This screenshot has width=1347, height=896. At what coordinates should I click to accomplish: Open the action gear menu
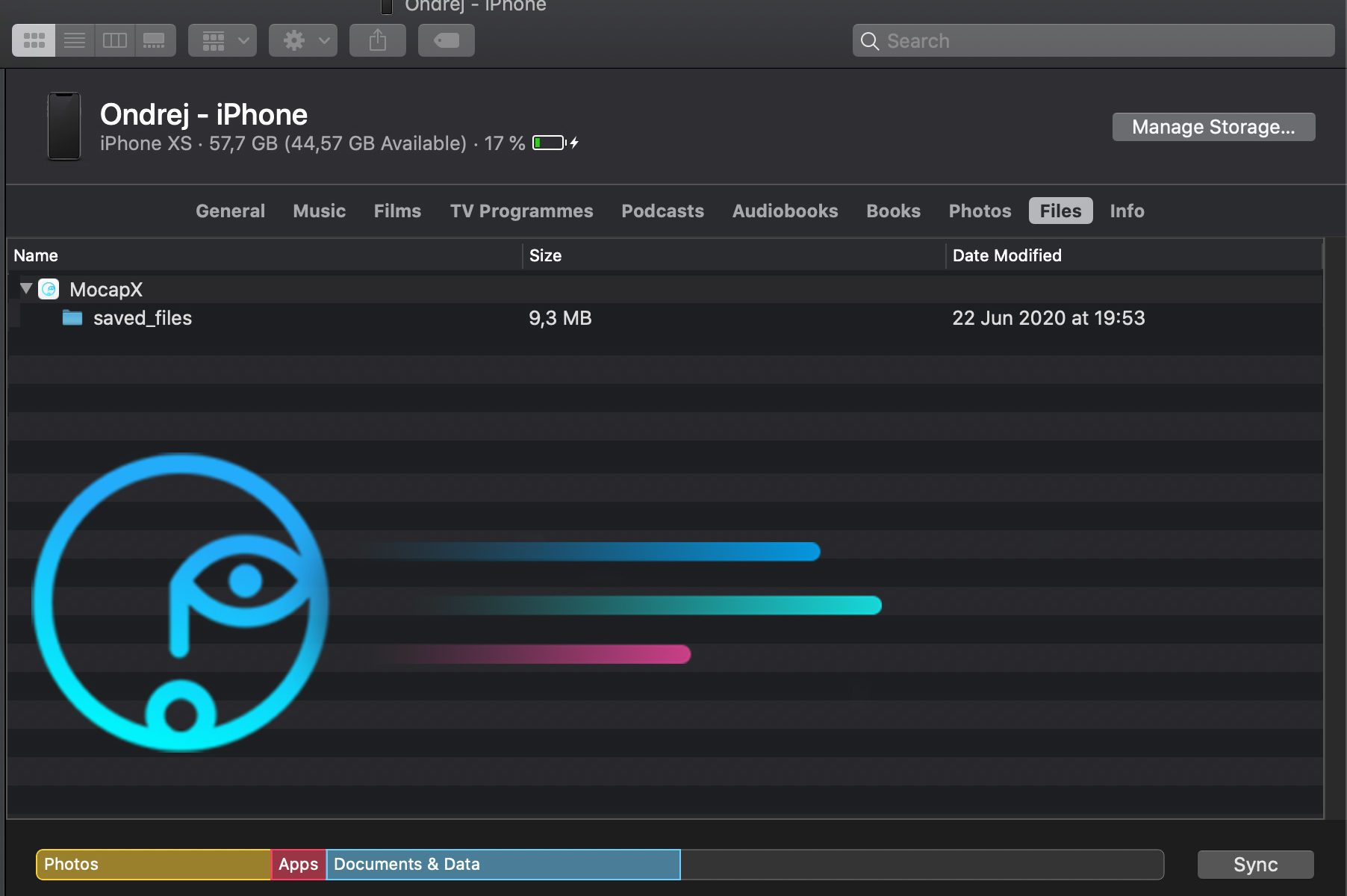click(303, 40)
